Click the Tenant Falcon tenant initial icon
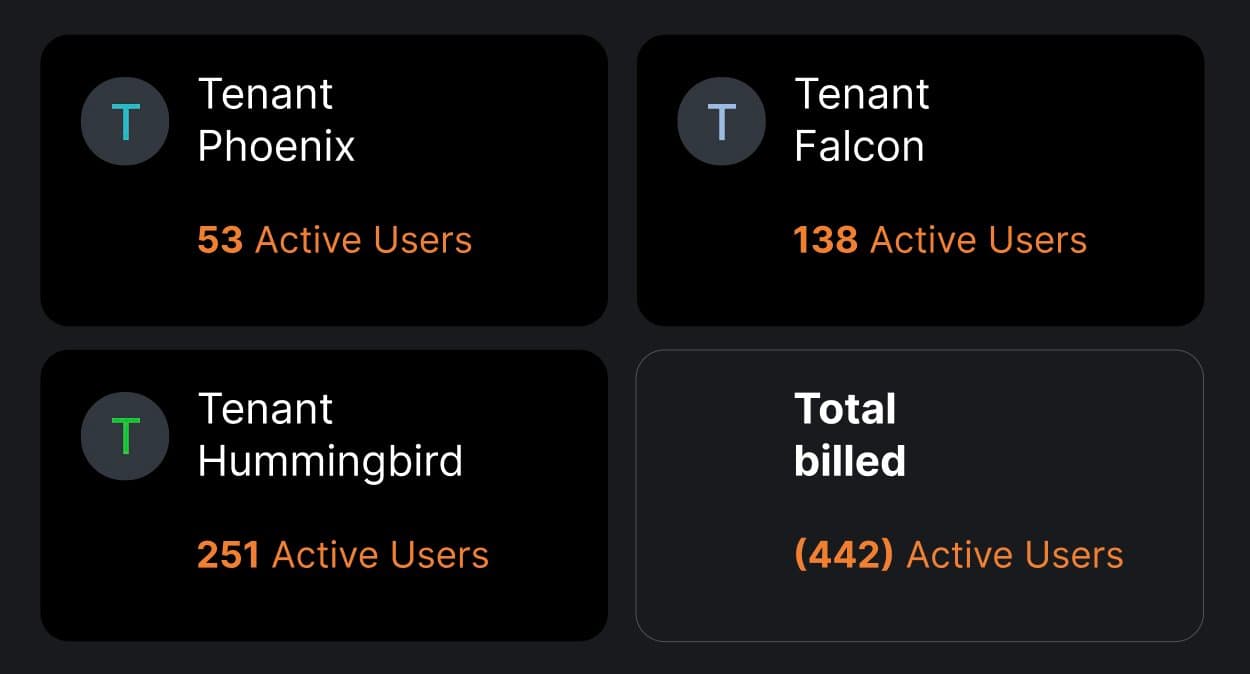Image resolution: width=1250 pixels, height=674 pixels. tap(721, 120)
